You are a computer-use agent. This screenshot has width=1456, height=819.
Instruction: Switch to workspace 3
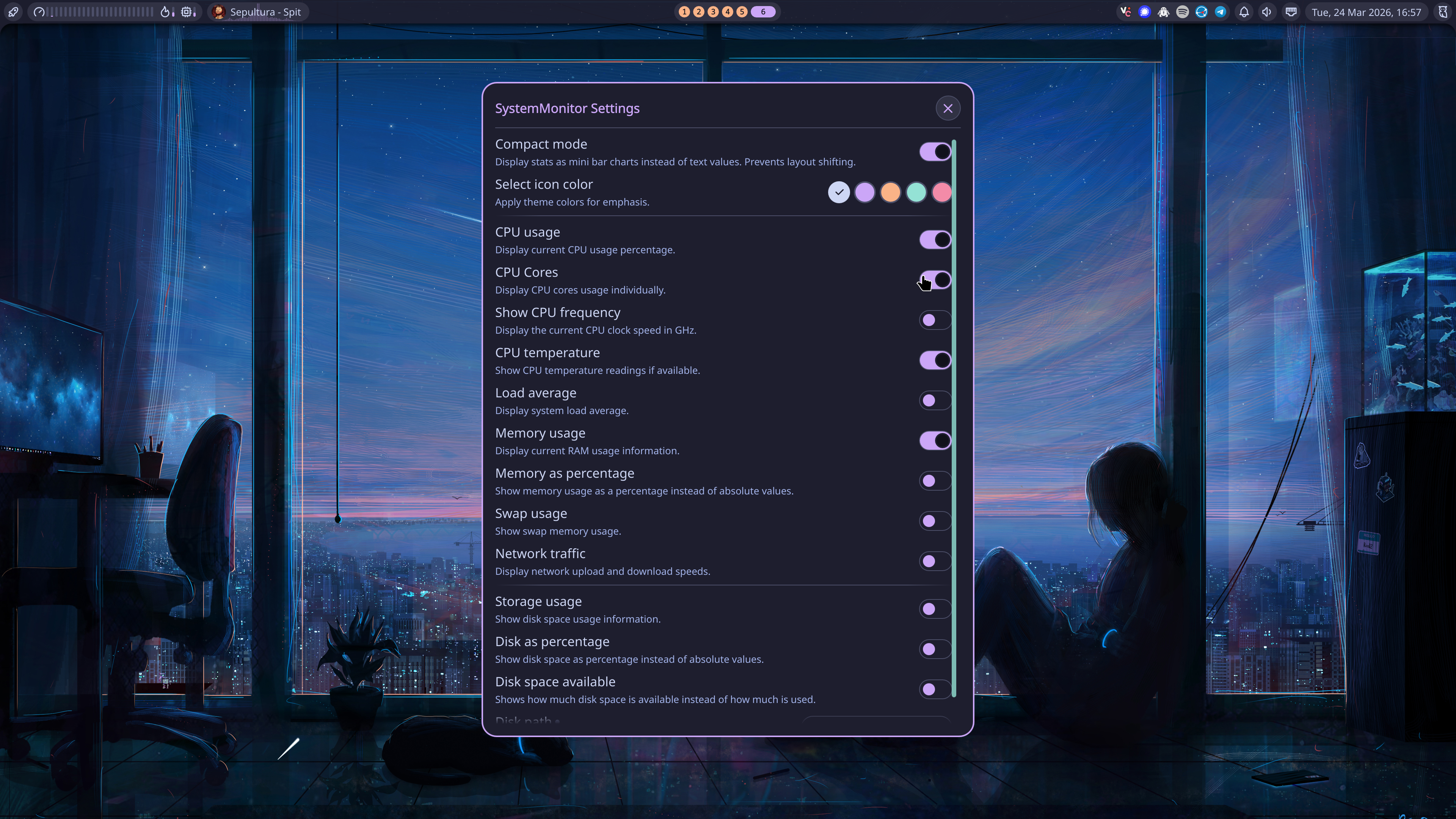713,11
